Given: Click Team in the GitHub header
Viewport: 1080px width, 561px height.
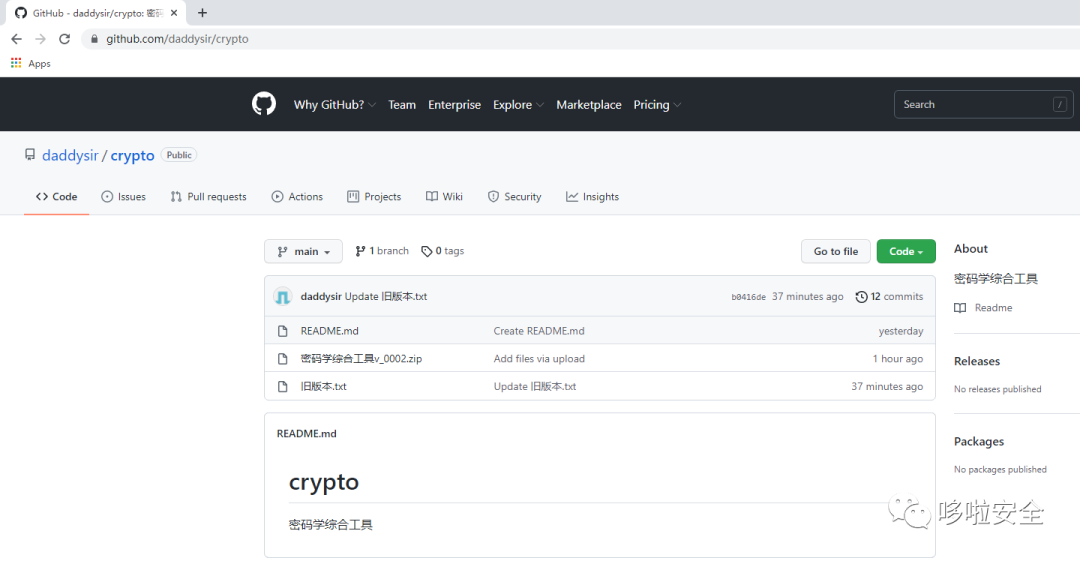Looking at the screenshot, I should point(402,105).
